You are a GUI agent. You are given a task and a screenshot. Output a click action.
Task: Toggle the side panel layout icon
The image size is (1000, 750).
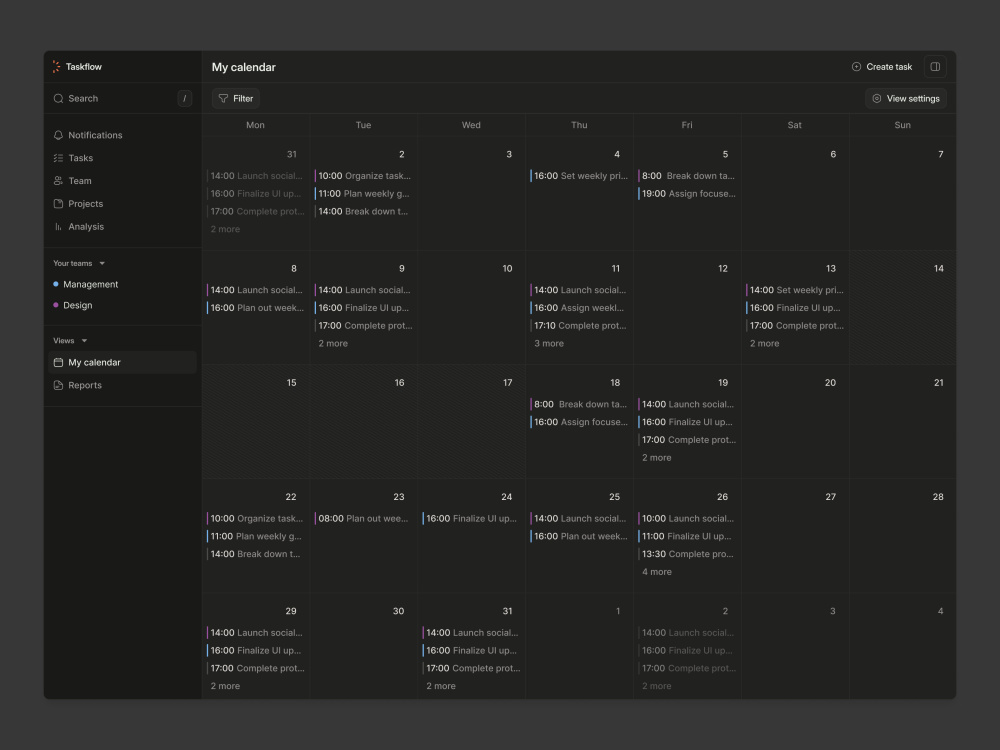(x=935, y=66)
